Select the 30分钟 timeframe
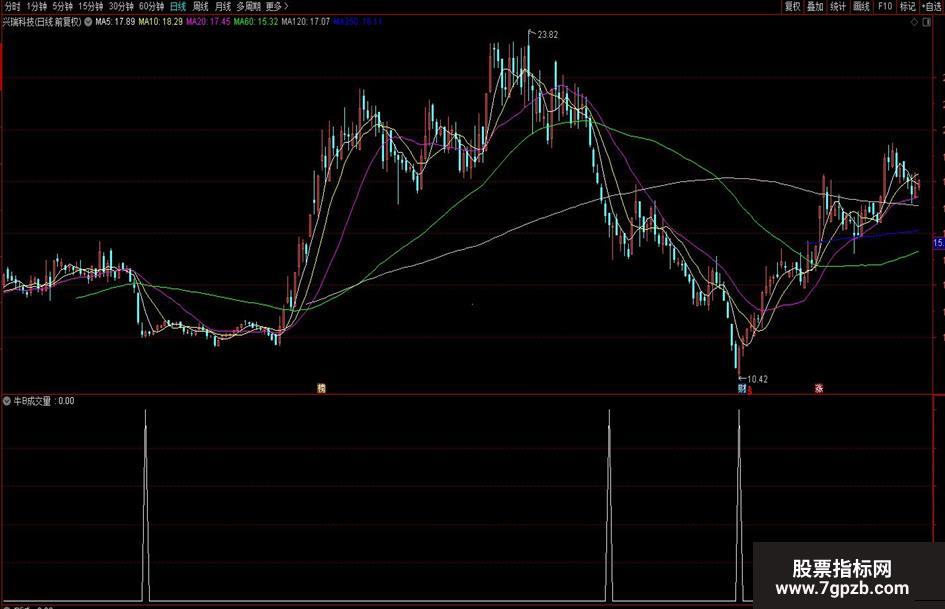The image size is (945, 609). 121,7
